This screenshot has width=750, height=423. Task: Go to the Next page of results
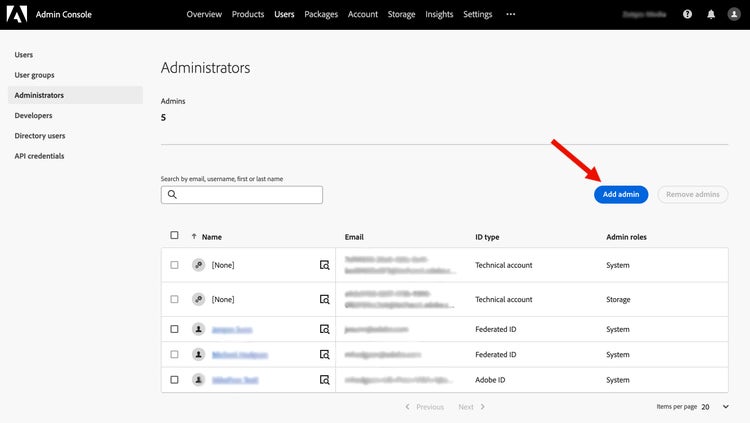[x=471, y=407]
